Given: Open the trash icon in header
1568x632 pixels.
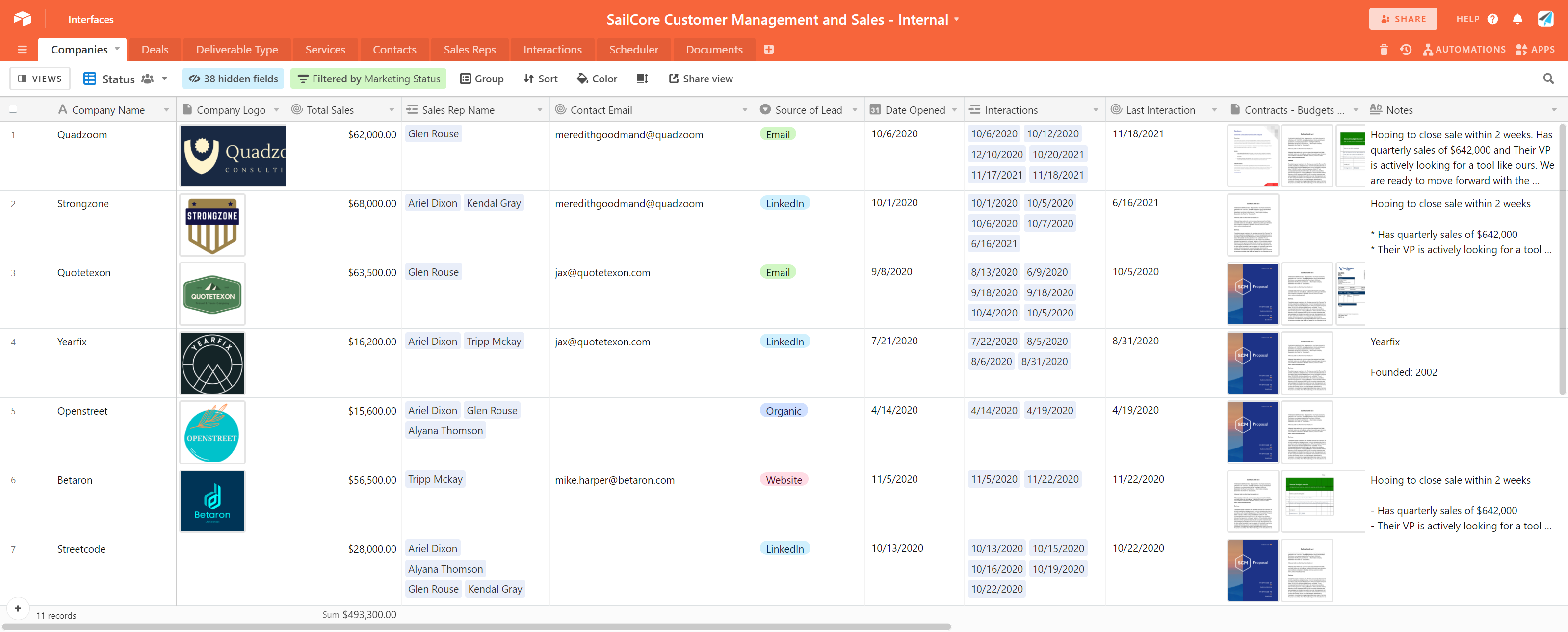Looking at the screenshot, I should [1384, 50].
